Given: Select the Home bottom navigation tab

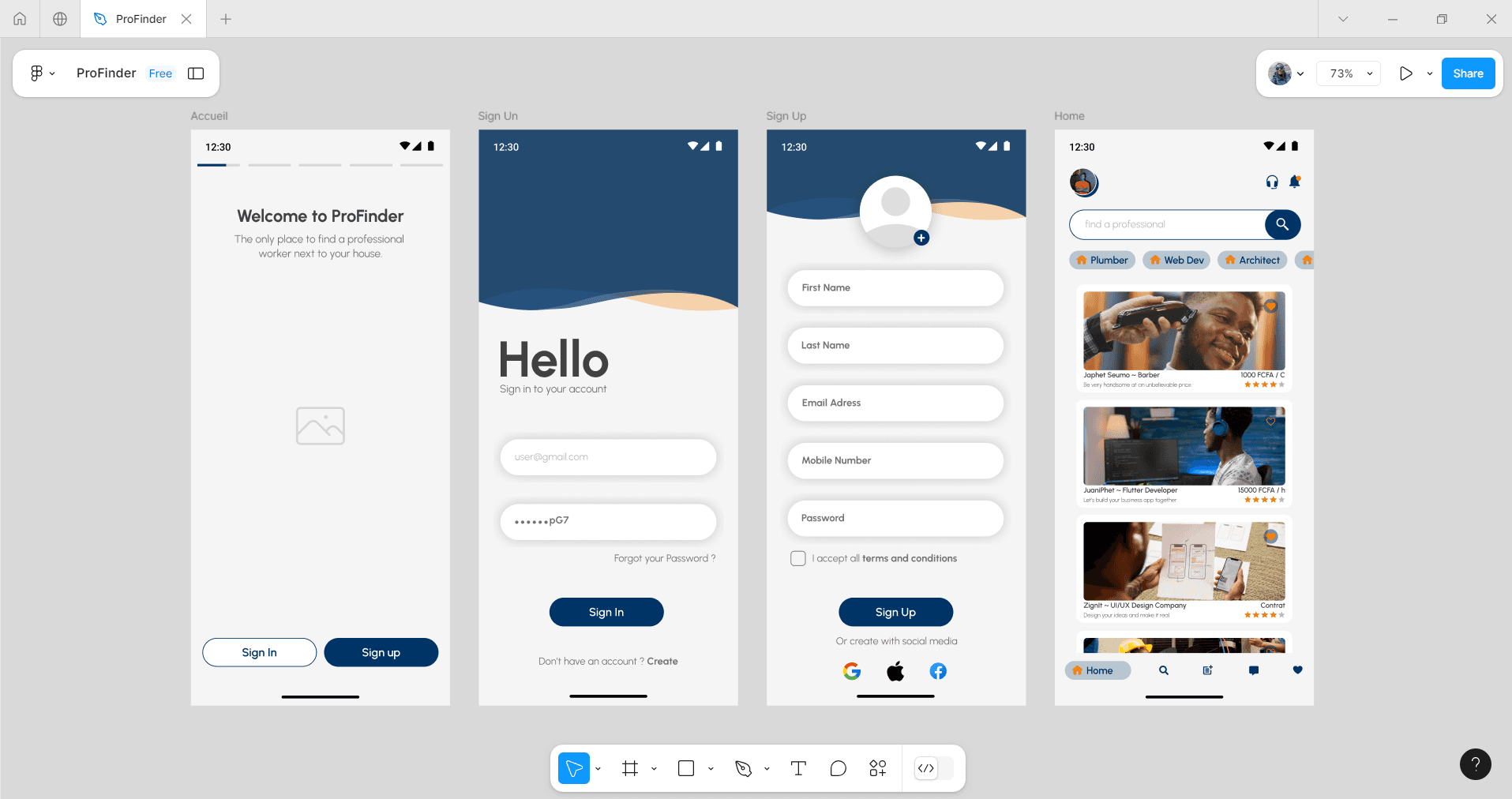Looking at the screenshot, I should tap(1098, 670).
